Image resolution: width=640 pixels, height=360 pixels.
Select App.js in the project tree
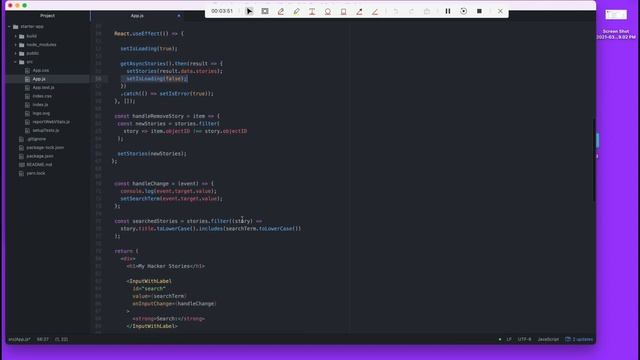coord(39,79)
